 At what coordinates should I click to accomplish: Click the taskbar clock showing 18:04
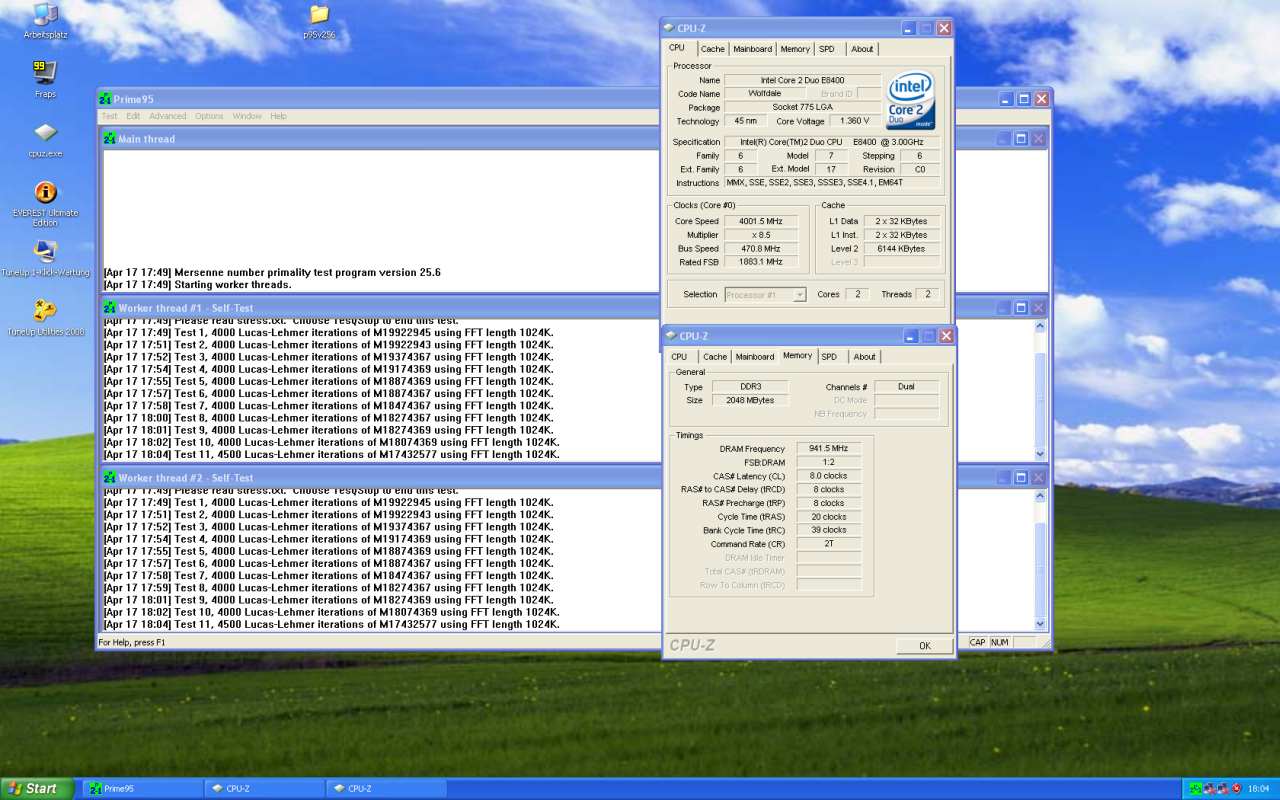1258,789
